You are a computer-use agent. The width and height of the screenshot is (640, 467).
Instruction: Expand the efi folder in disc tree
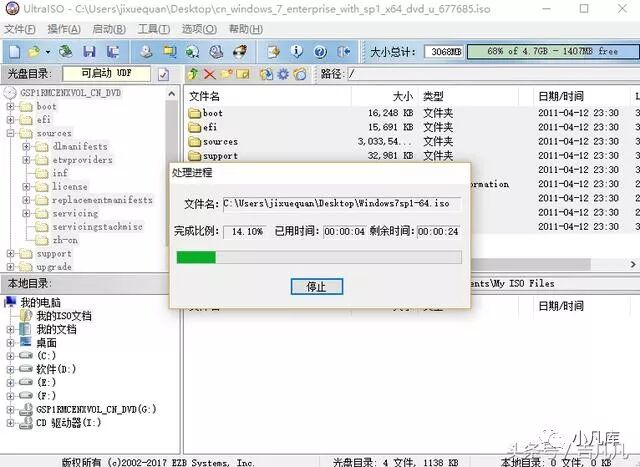pyautogui.click(x=10, y=120)
